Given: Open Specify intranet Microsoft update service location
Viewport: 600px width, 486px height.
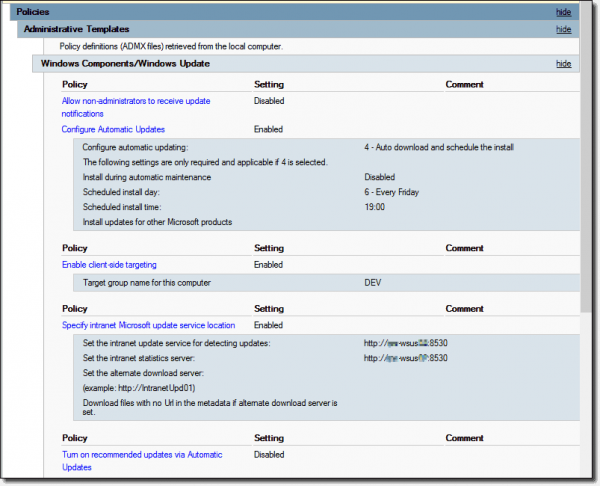Looking at the screenshot, I should pyautogui.click(x=148, y=325).
